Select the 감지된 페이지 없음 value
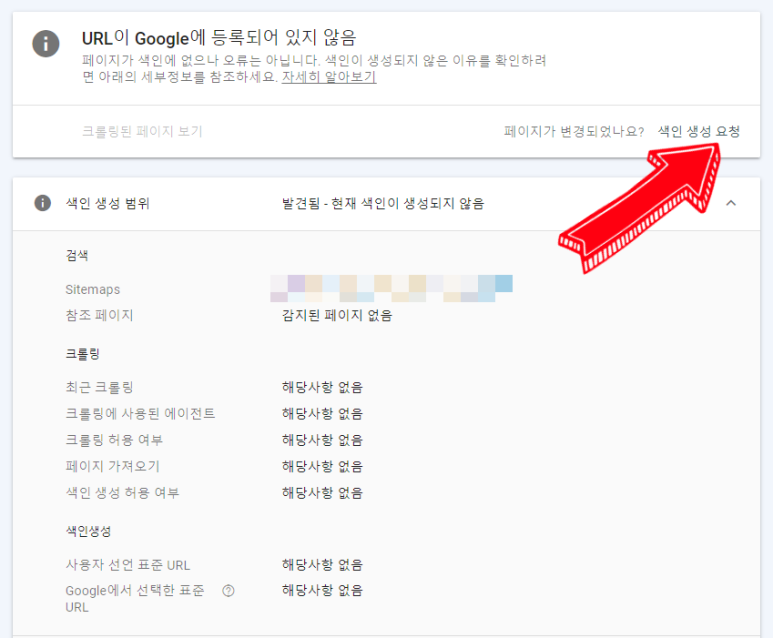The width and height of the screenshot is (773, 638). pos(337,315)
